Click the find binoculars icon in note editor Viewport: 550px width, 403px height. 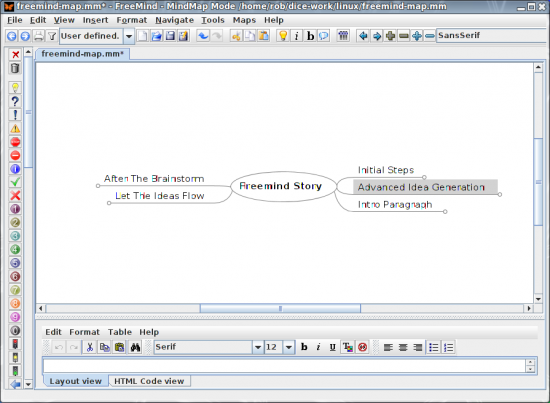[135, 347]
